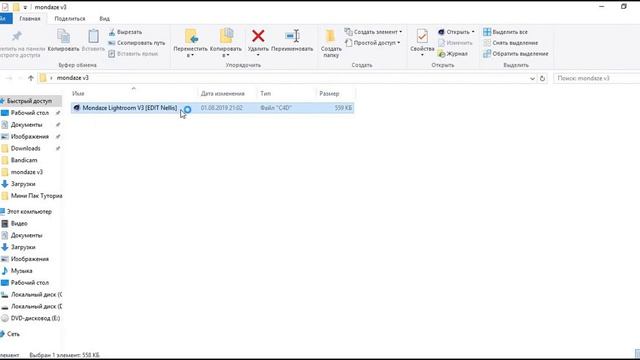Open Локальный диск (C:) drive
The height and width of the screenshot is (360, 640).
click(36, 294)
